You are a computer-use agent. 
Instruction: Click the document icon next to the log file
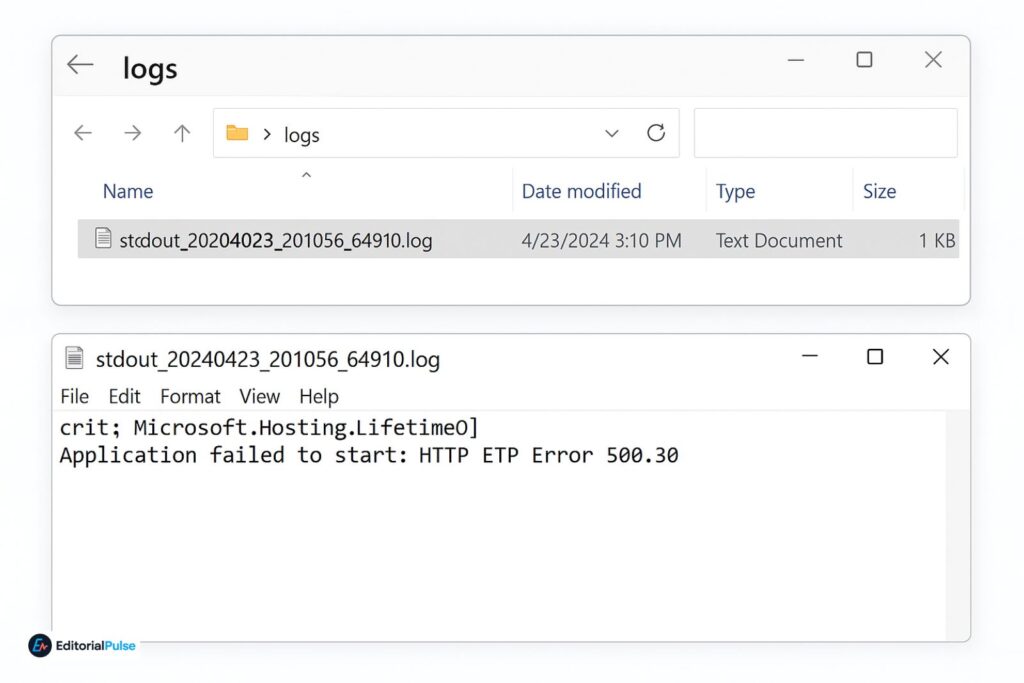(102, 240)
